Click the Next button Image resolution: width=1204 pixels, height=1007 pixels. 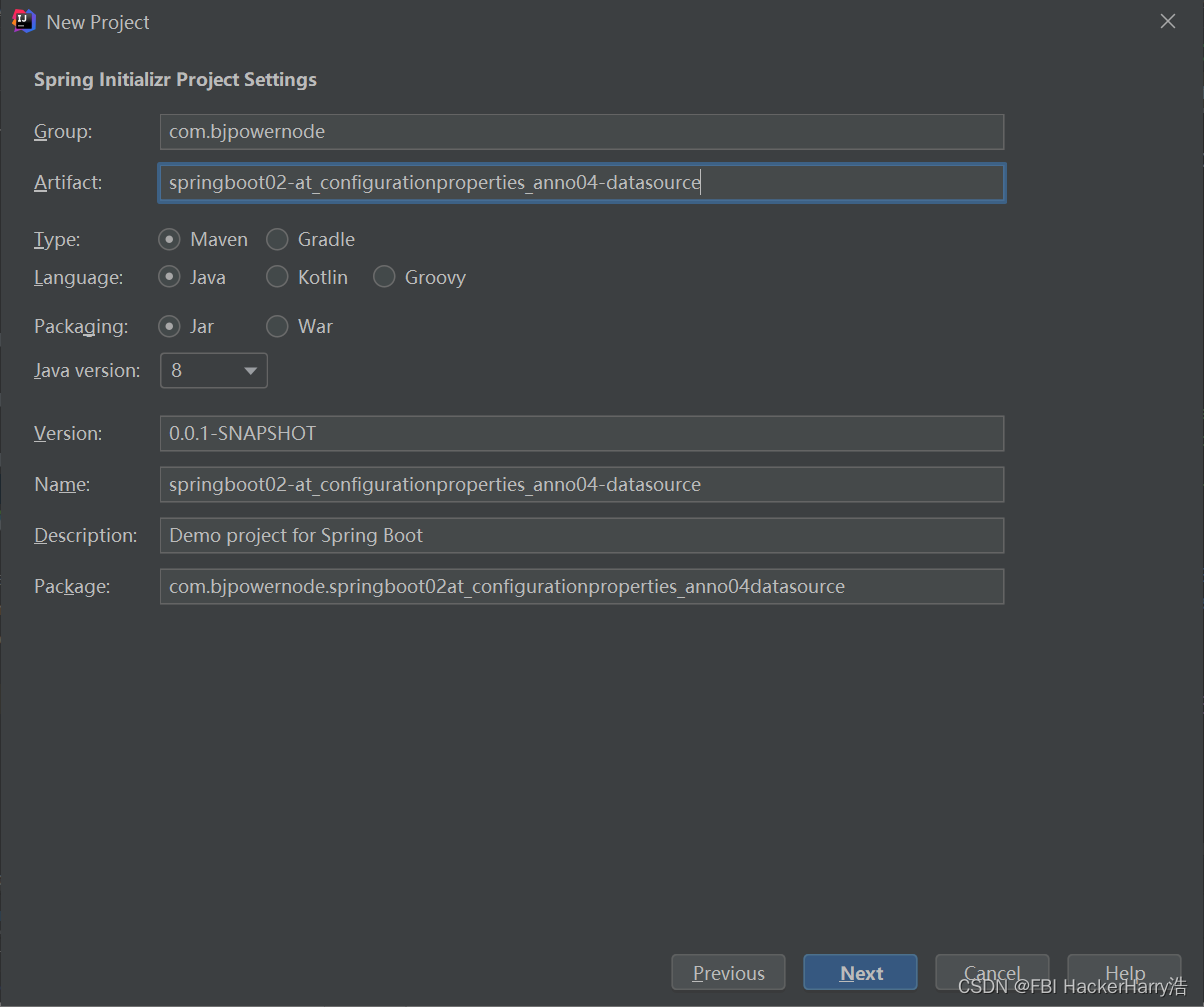click(x=861, y=973)
